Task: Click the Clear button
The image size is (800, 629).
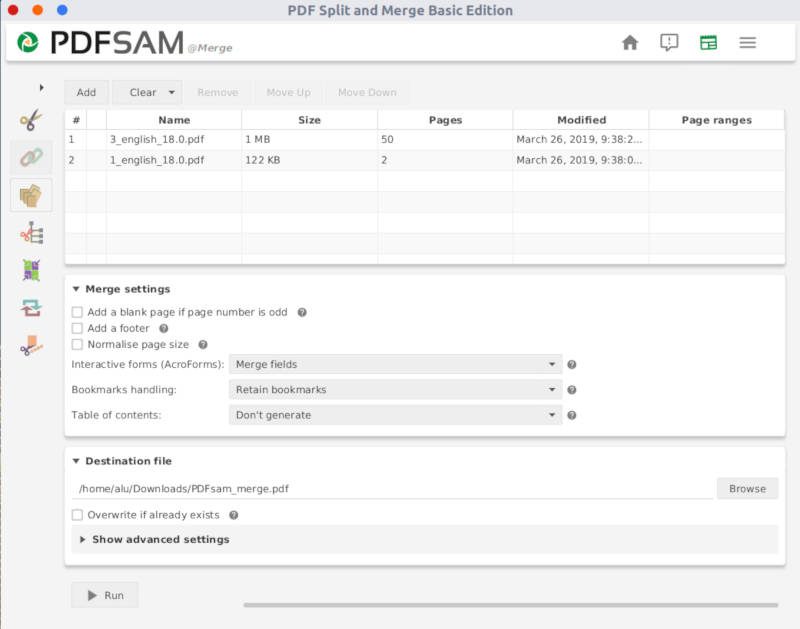Action: 143,92
